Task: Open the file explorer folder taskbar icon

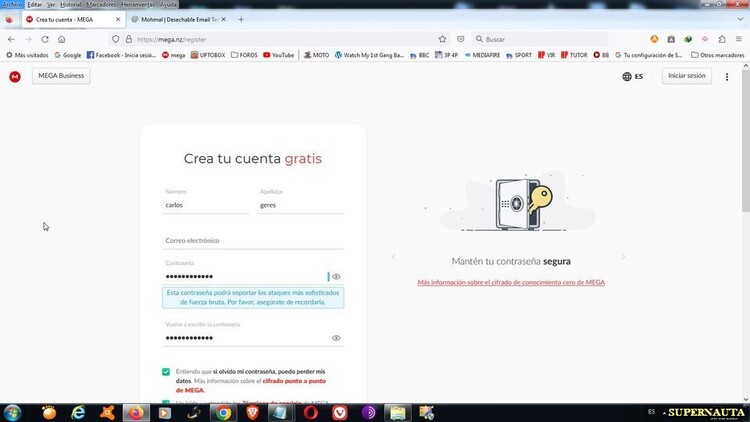Action: pyautogui.click(x=397, y=412)
